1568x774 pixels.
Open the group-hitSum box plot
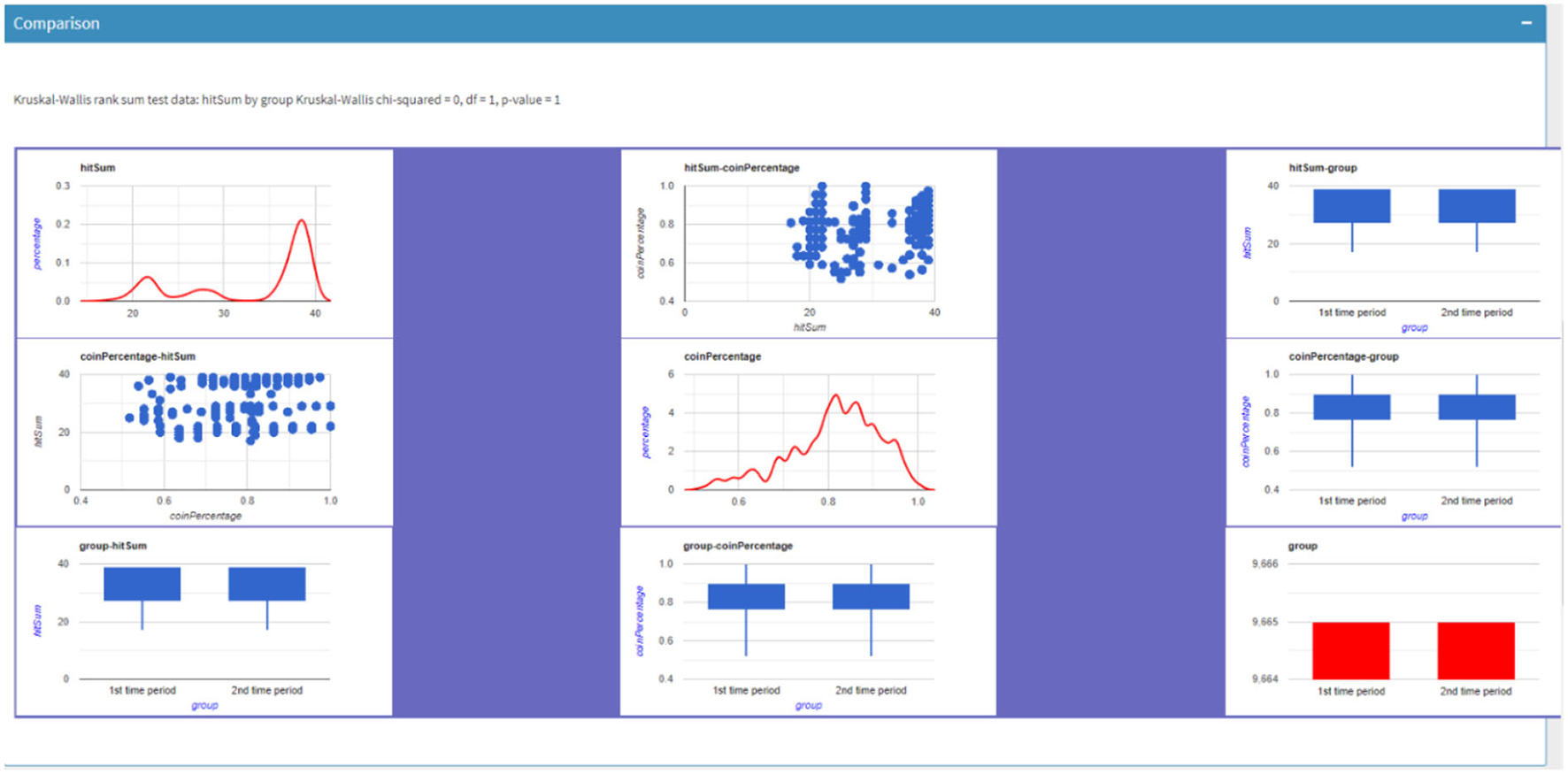tap(205, 622)
